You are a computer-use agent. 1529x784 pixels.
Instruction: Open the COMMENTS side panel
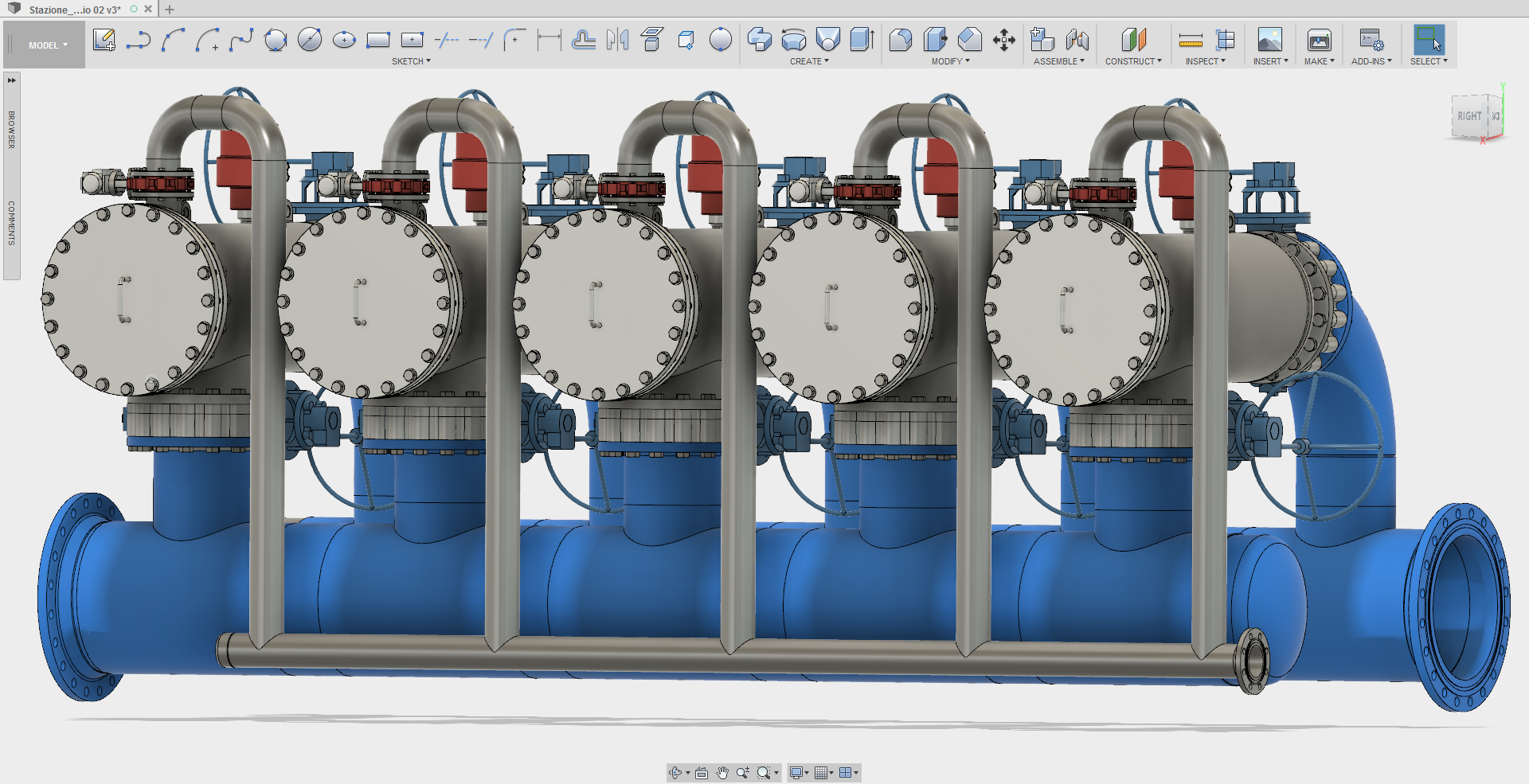pyautogui.click(x=12, y=223)
